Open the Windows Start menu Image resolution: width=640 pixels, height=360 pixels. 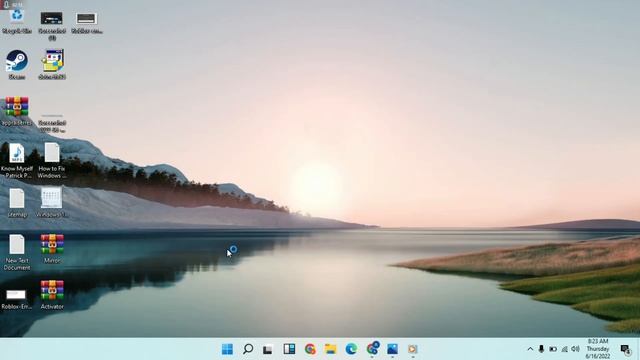[227, 349]
